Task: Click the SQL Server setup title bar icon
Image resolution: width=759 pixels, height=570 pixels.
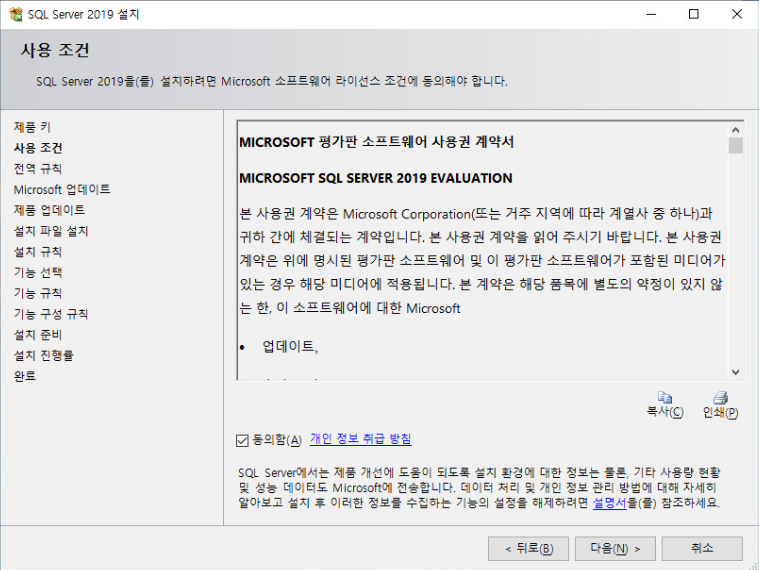Action: tap(15, 14)
